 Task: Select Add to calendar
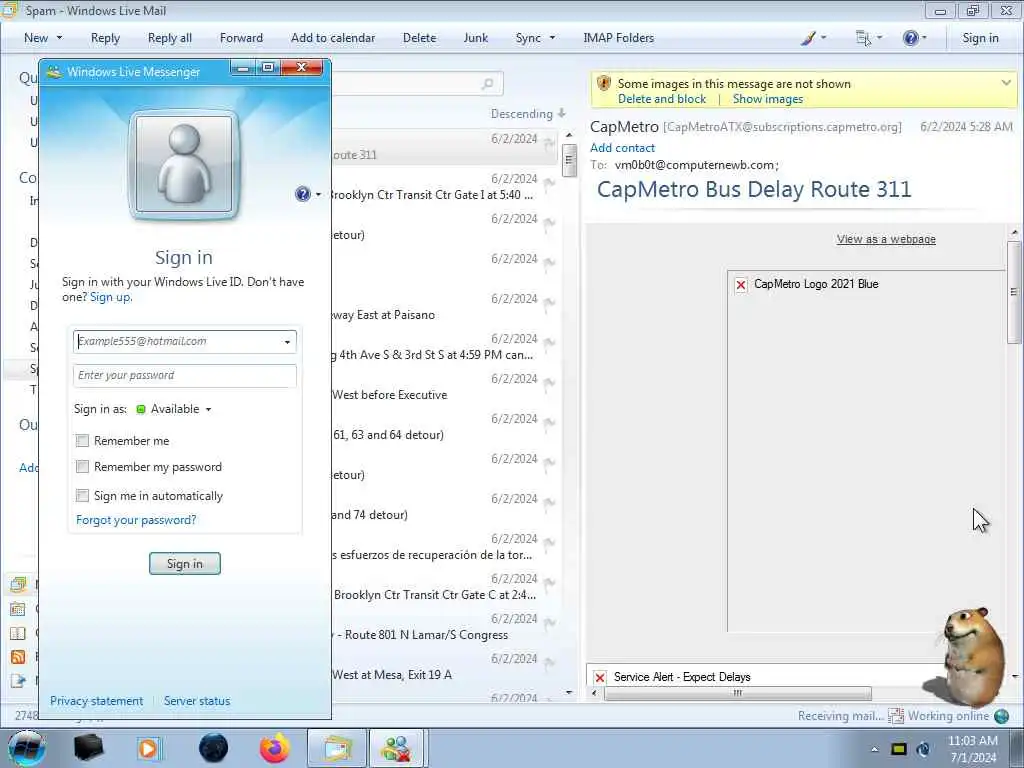[333, 38]
